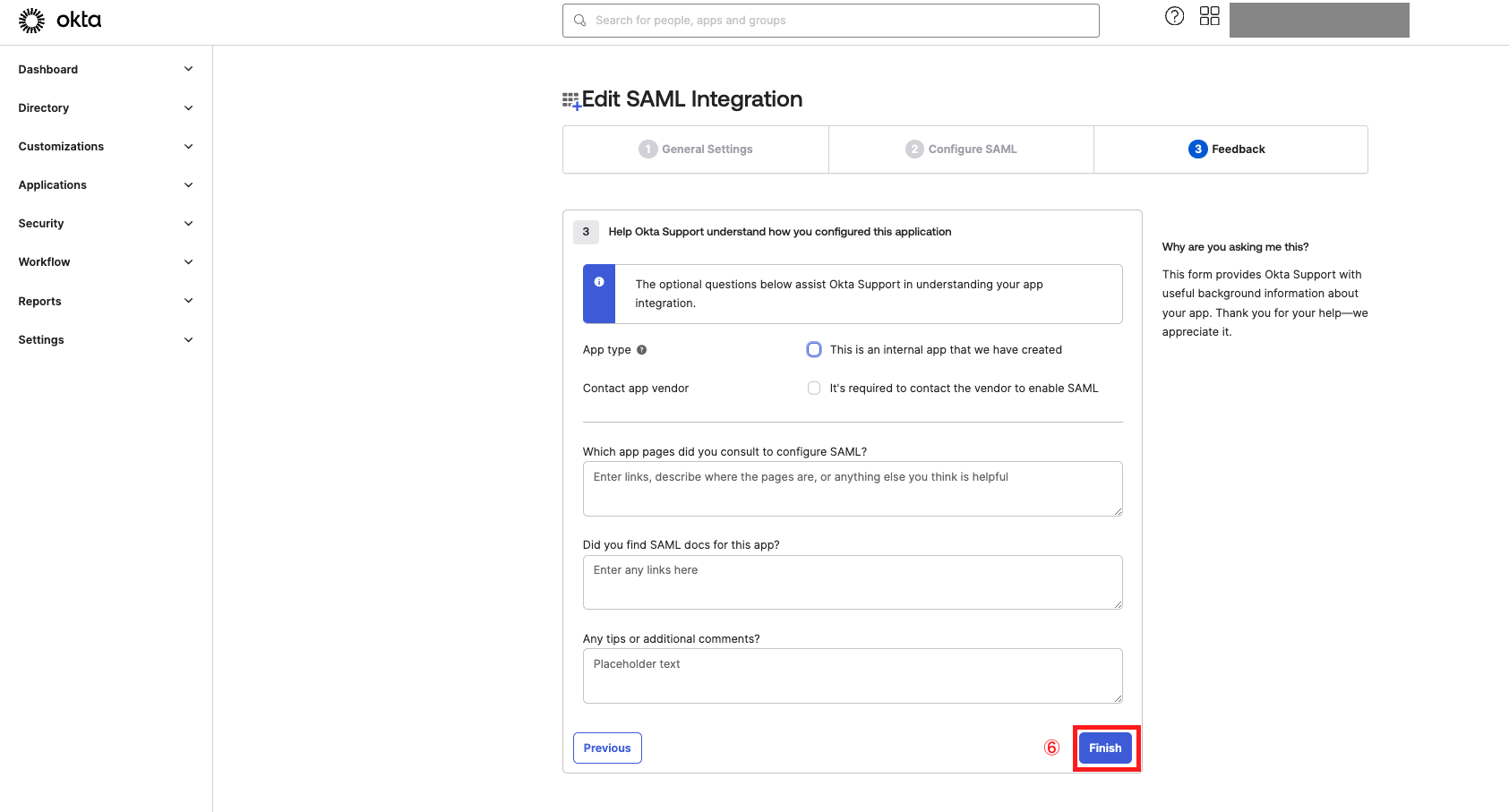Expand the Workflow menu chevron

coord(188,262)
